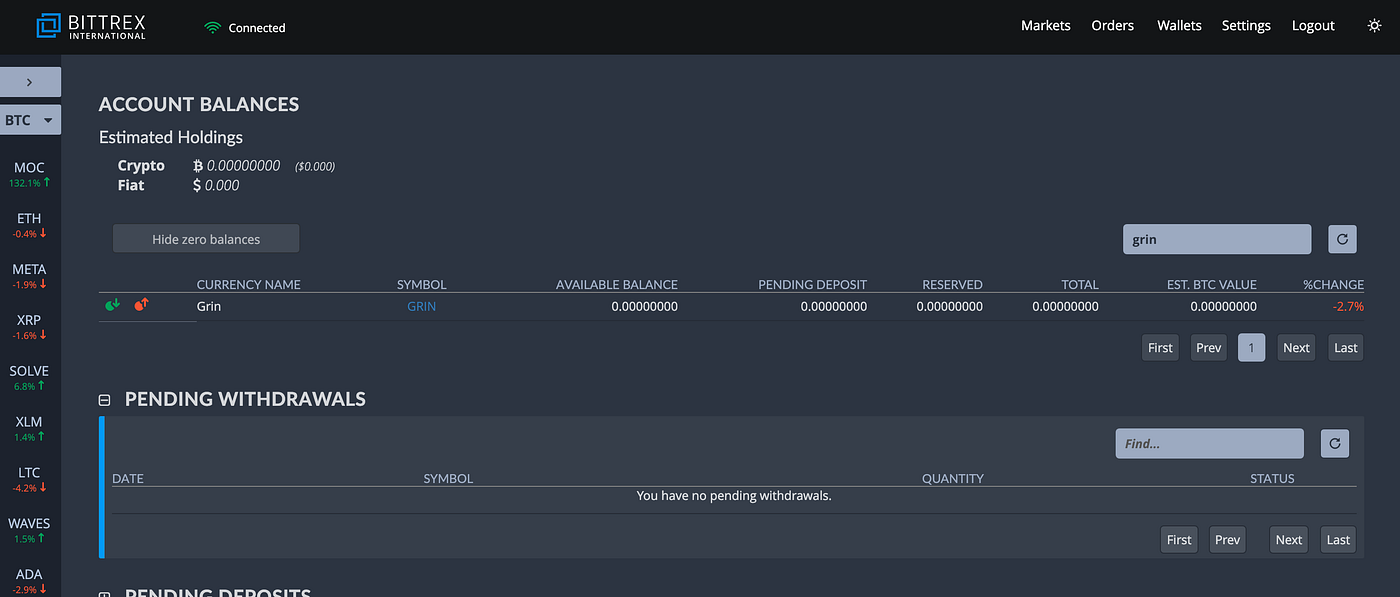1400x597 pixels.
Task: Click Next in pending withdrawals pagination
Action: [1289, 539]
